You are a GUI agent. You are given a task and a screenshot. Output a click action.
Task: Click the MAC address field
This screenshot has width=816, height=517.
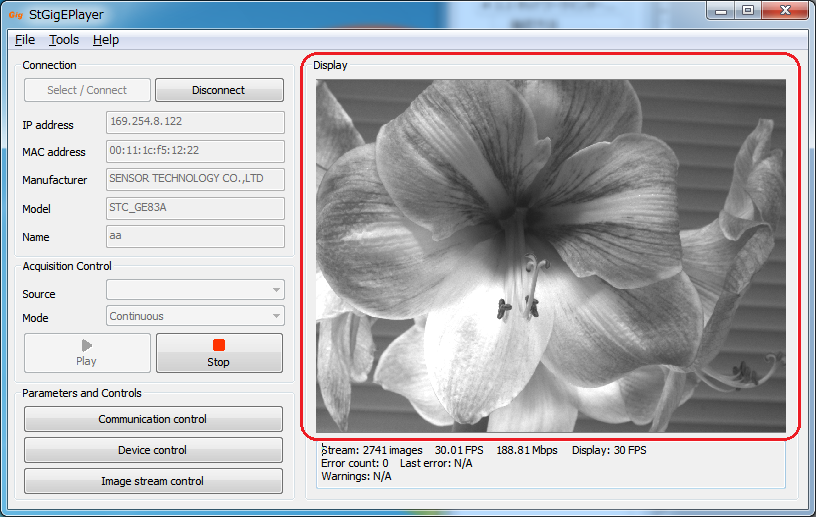(195, 151)
